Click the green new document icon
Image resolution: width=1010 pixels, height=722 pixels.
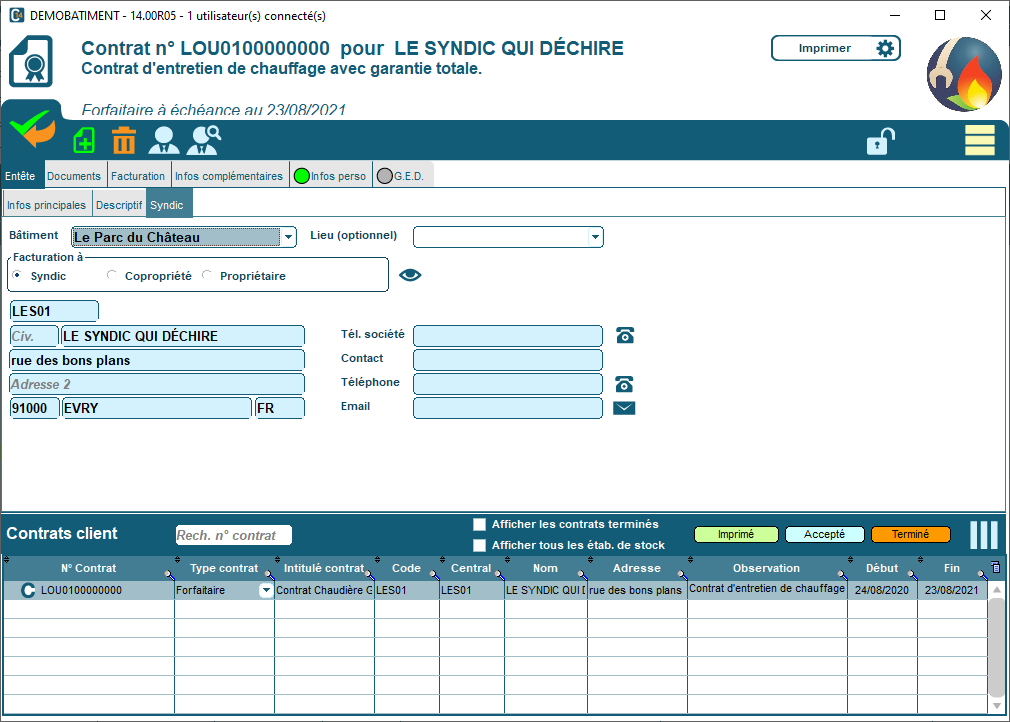tap(85, 141)
